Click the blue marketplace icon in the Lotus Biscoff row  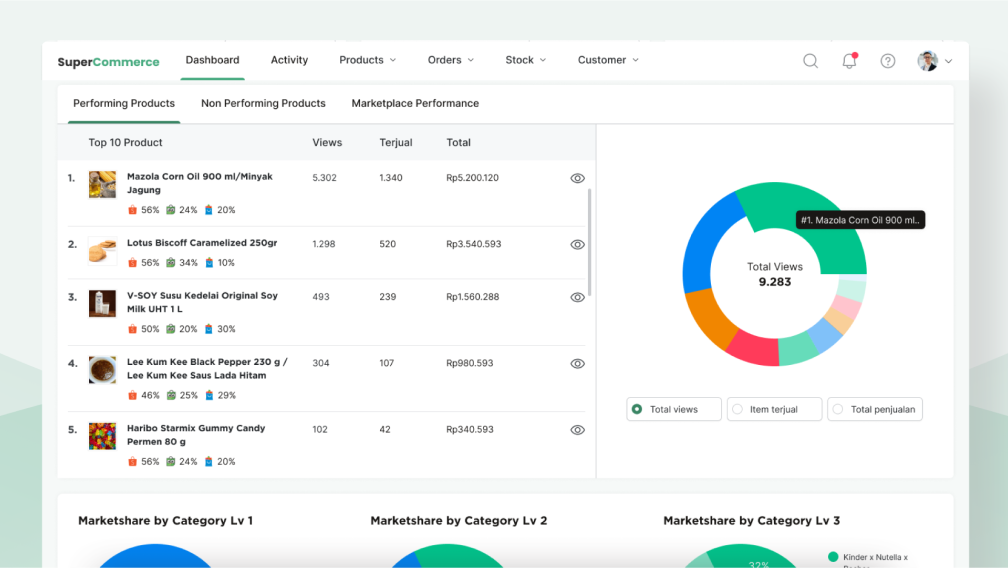(x=209, y=263)
